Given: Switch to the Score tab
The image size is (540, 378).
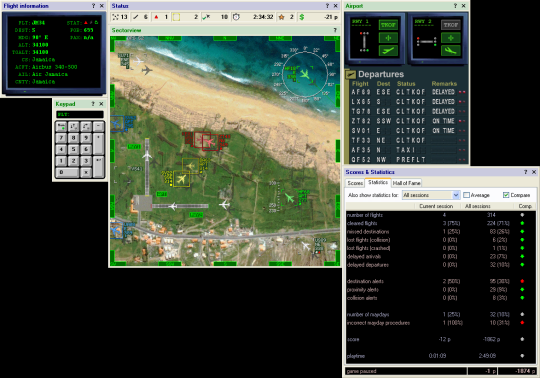Looking at the screenshot, I should tap(355, 183).
